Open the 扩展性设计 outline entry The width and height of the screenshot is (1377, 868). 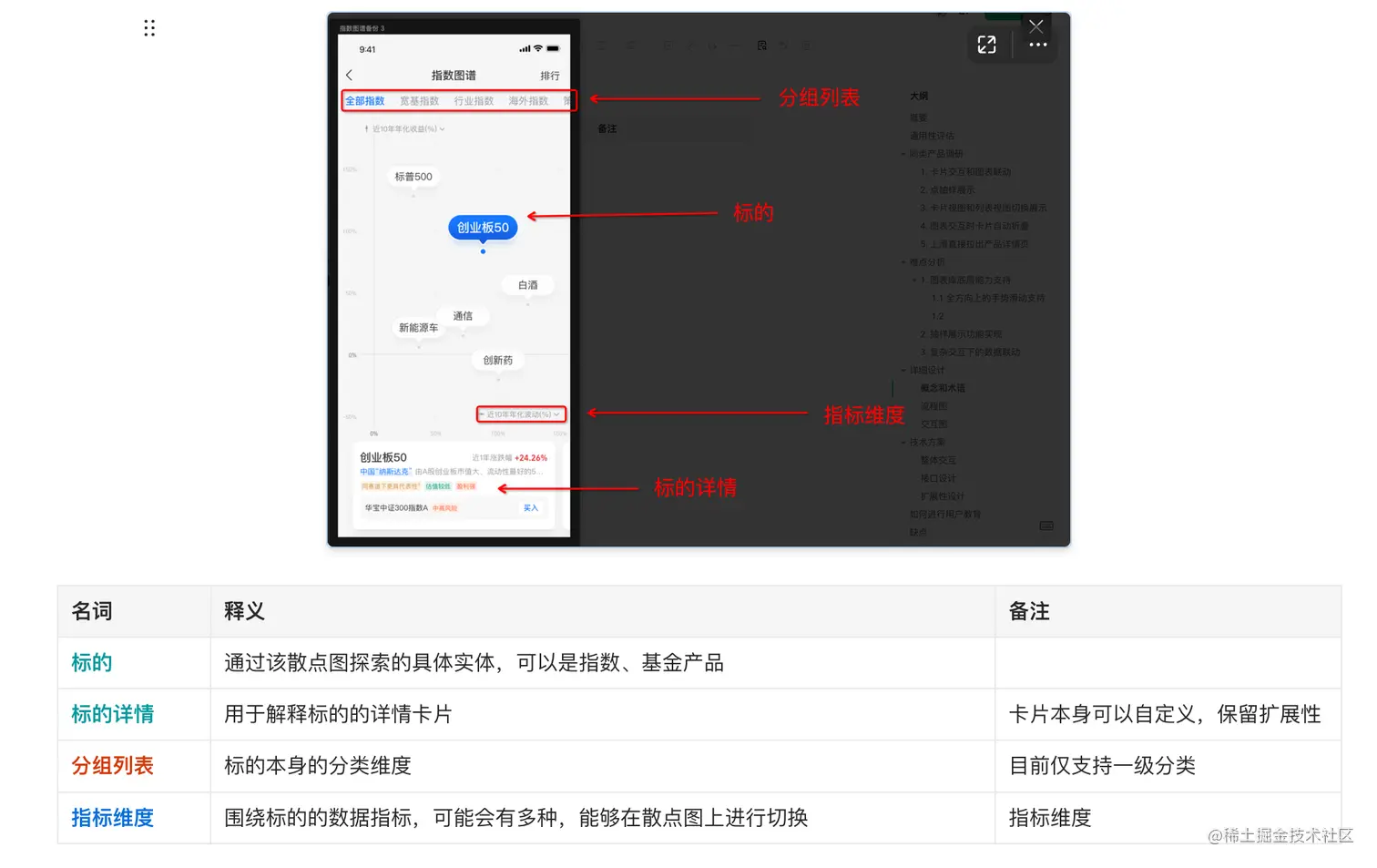click(943, 496)
